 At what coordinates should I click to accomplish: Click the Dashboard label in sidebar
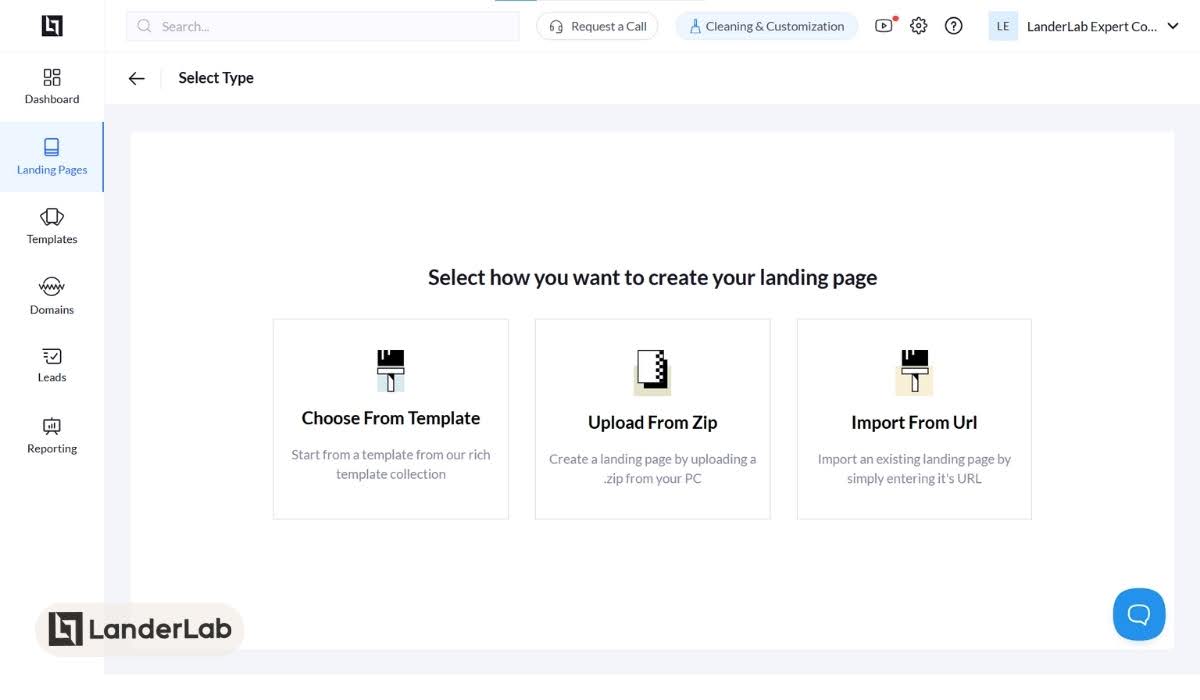pyautogui.click(x=52, y=99)
